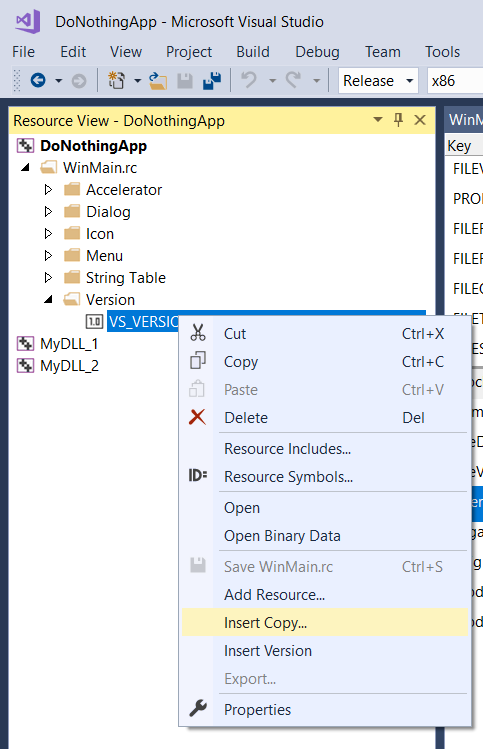Open the Edit menu
483x749 pixels.
point(73,52)
